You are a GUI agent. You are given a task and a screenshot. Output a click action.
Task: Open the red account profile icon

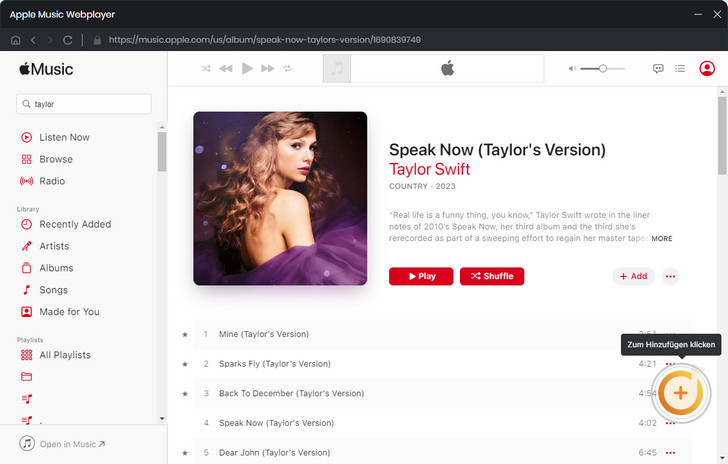coord(707,69)
